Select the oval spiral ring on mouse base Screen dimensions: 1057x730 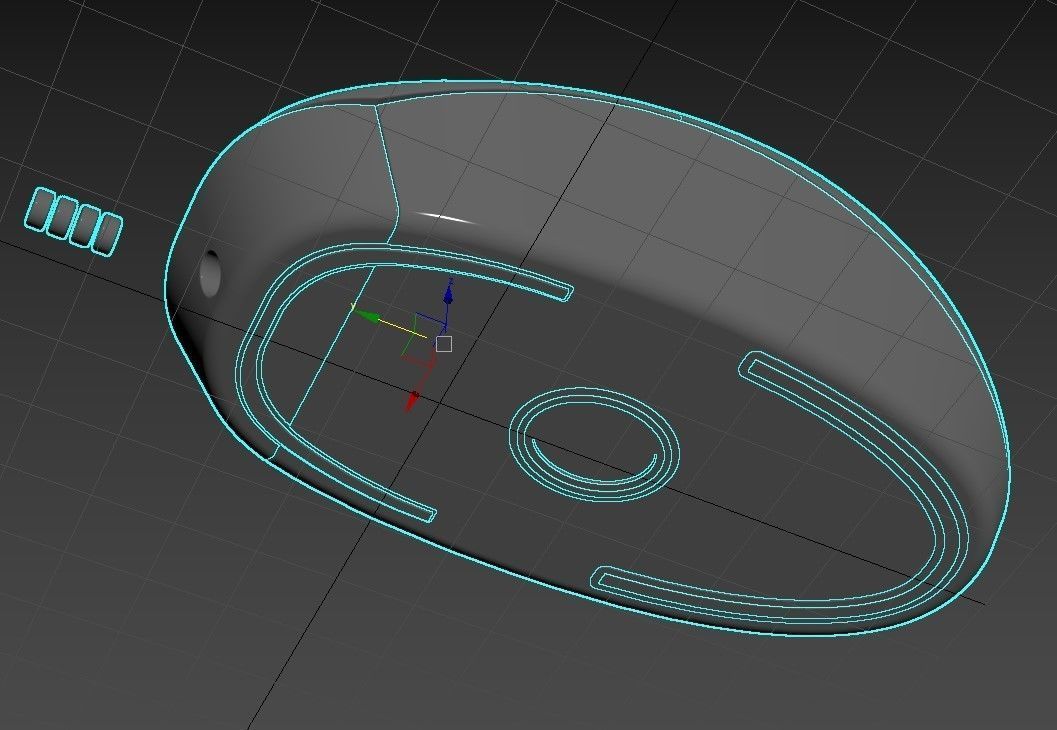tap(594, 444)
